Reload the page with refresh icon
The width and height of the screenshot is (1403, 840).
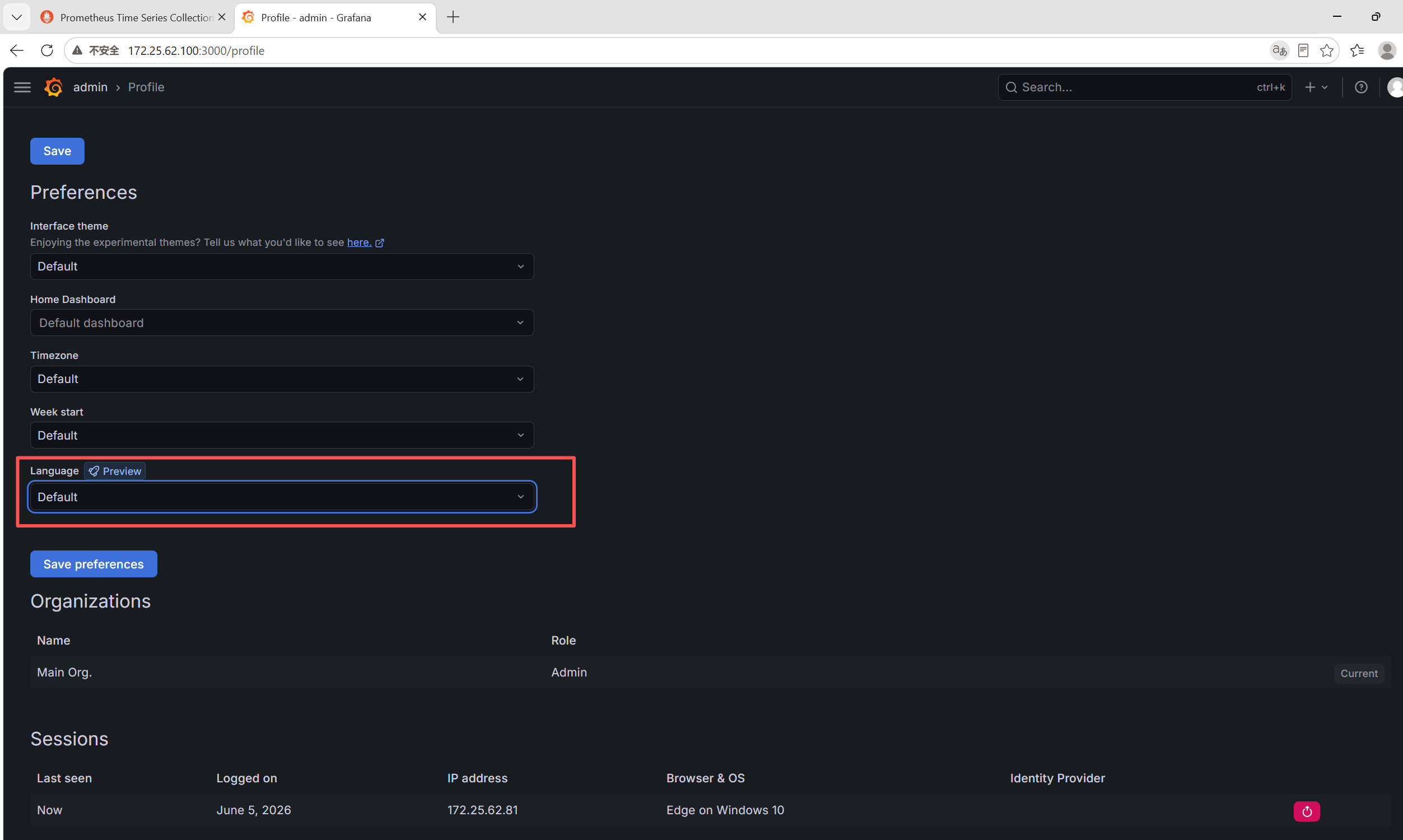coord(47,50)
